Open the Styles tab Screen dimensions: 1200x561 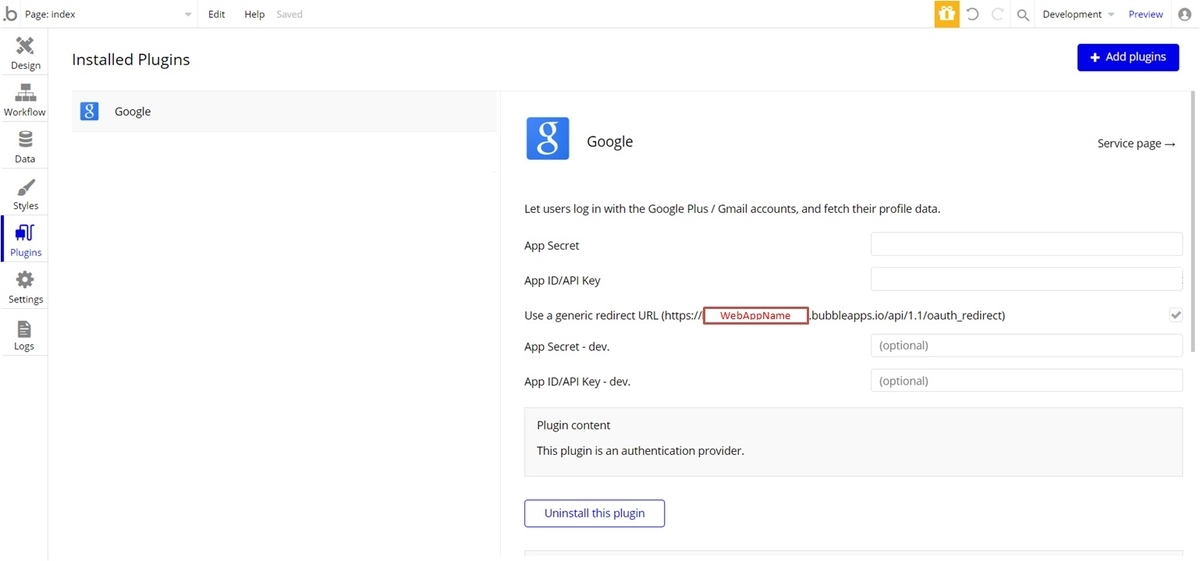click(25, 195)
